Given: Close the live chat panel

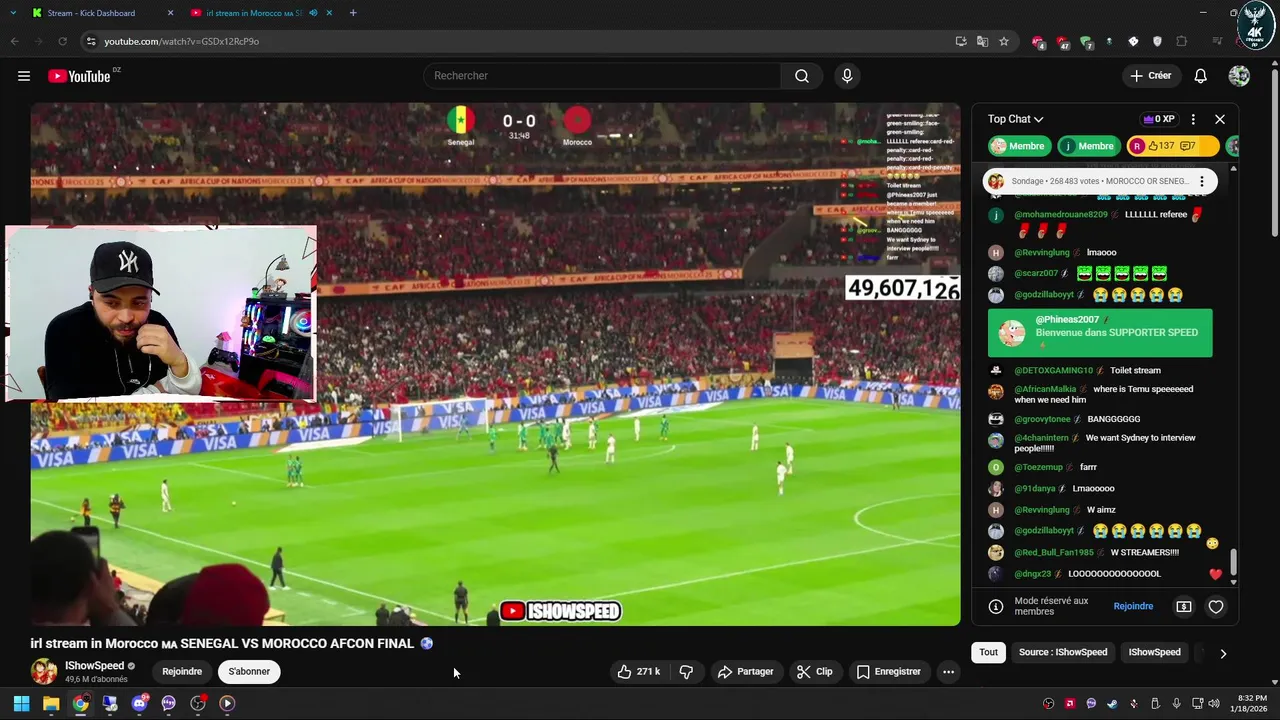Looking at the screenshot, I should point(1220,119).
